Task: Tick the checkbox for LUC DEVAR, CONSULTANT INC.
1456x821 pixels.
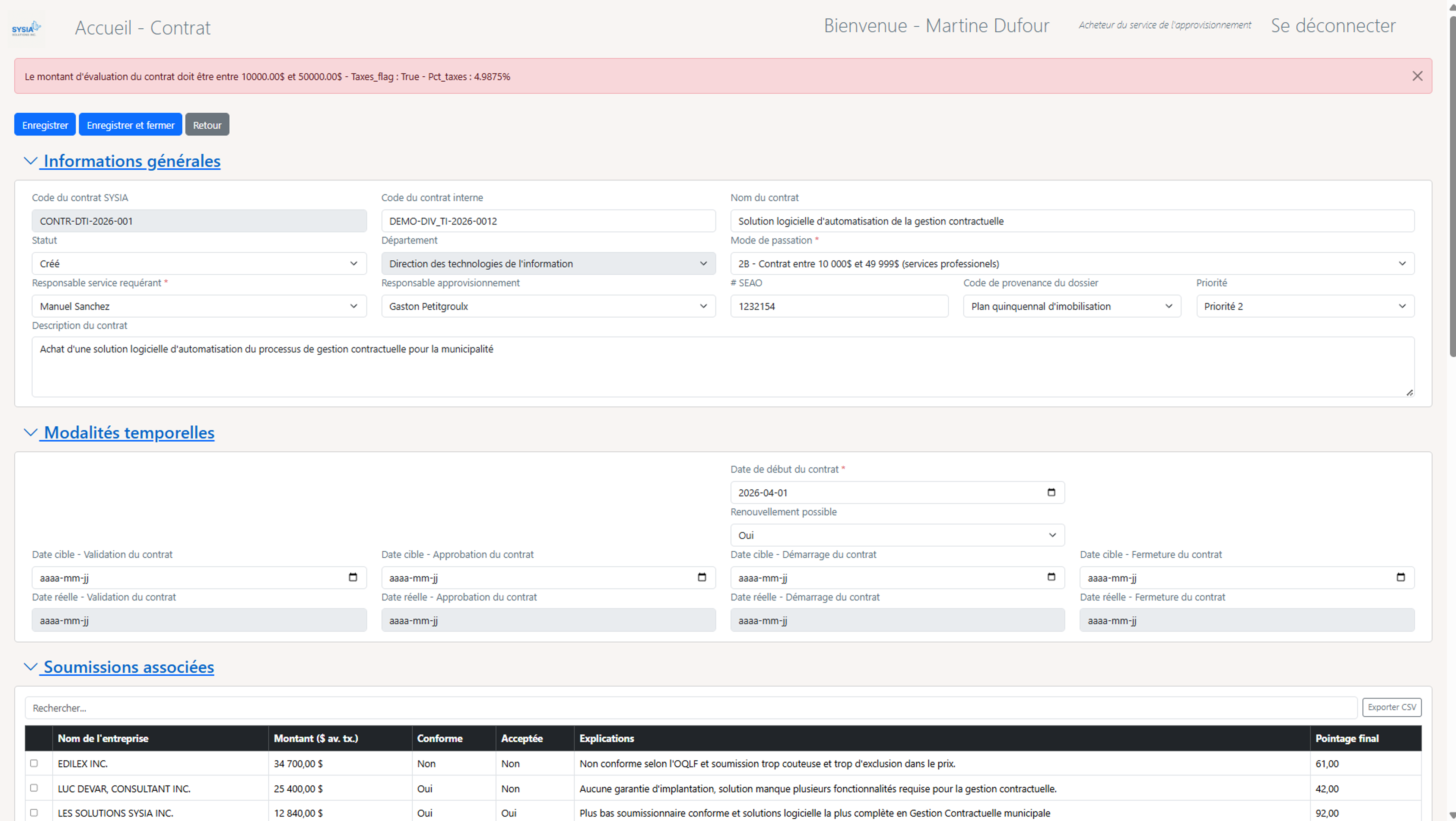Action: pyautogui.click(x=34, y=788)
